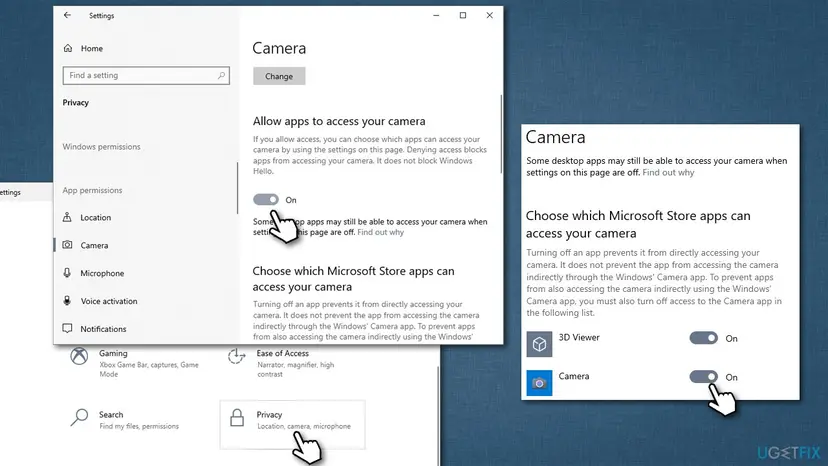828x466 pixels.
Task: Click the Settings sidebar scrollbar
Action: [x=237, y=188]
